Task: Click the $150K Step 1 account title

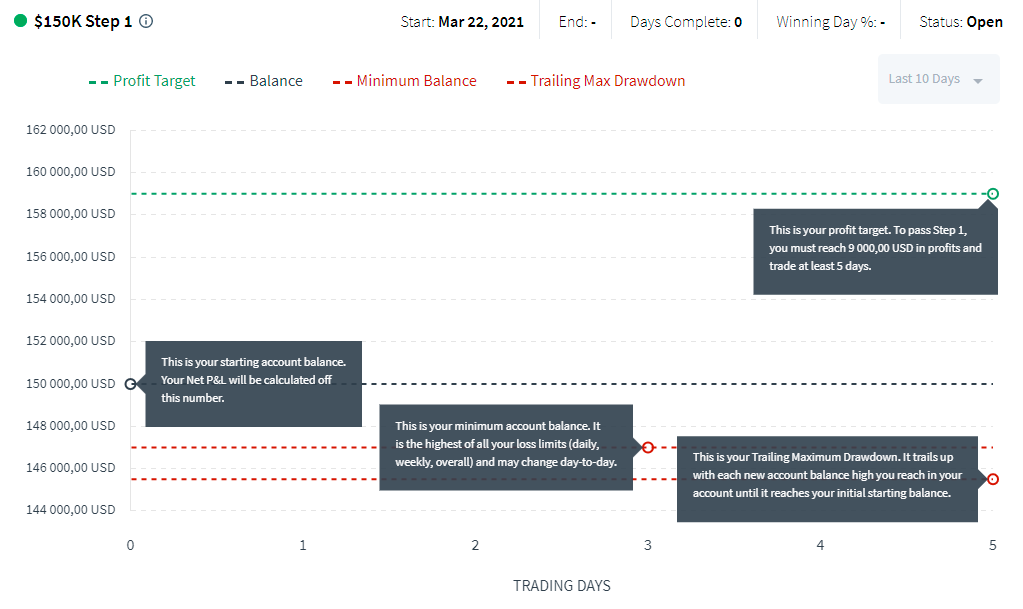Action: (83, 22)
